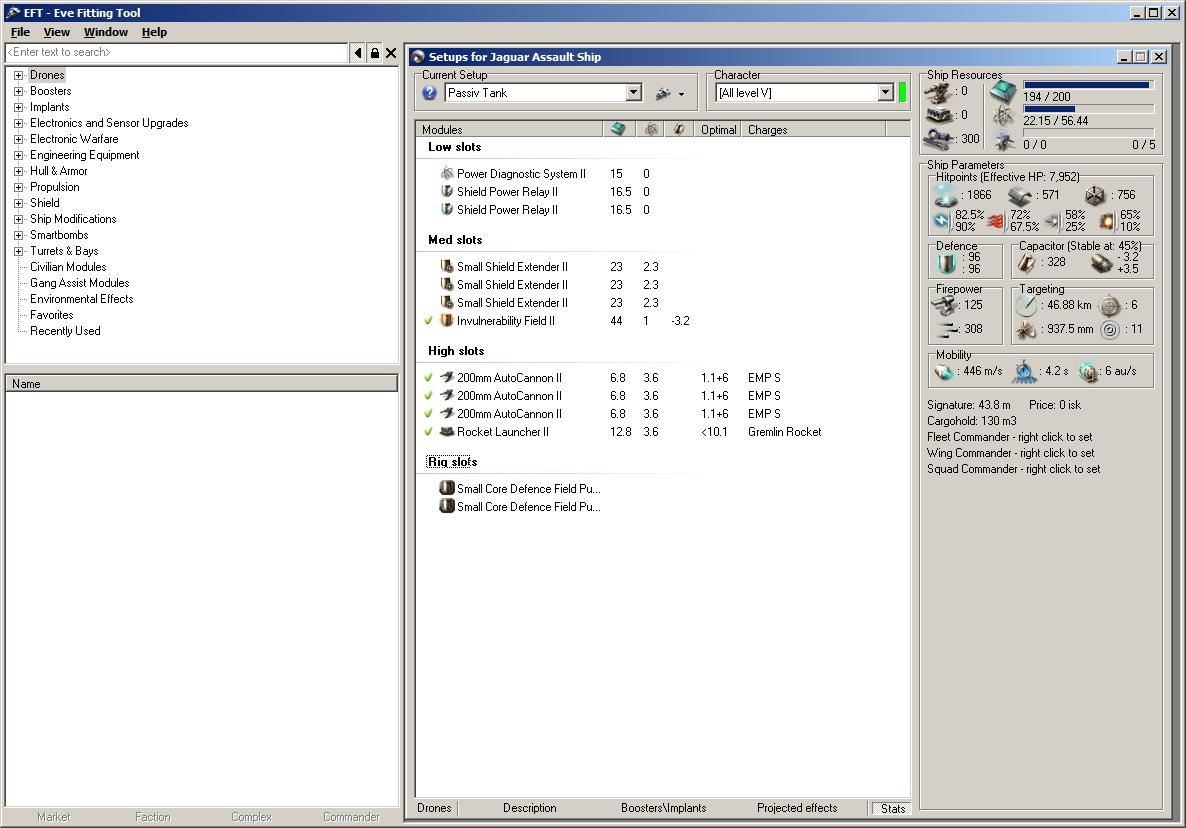Image resolution: width=1186 pixels, height=828 pixels.
Task: Open the Current Setup dropdown showing Passiv Tank
Action: 635,93
